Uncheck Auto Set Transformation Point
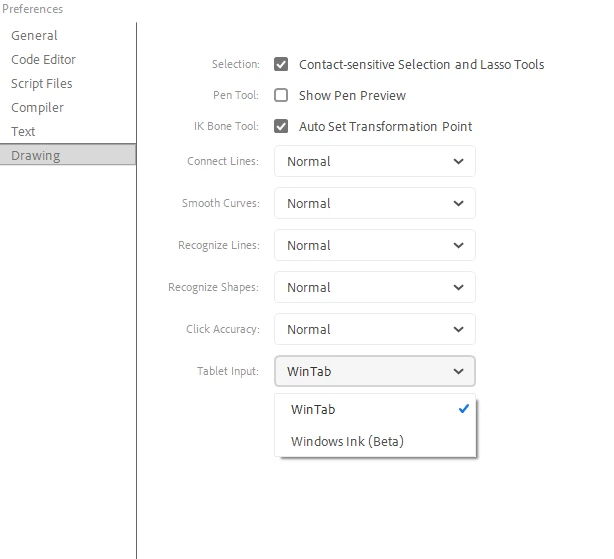 tap(281, 127)
